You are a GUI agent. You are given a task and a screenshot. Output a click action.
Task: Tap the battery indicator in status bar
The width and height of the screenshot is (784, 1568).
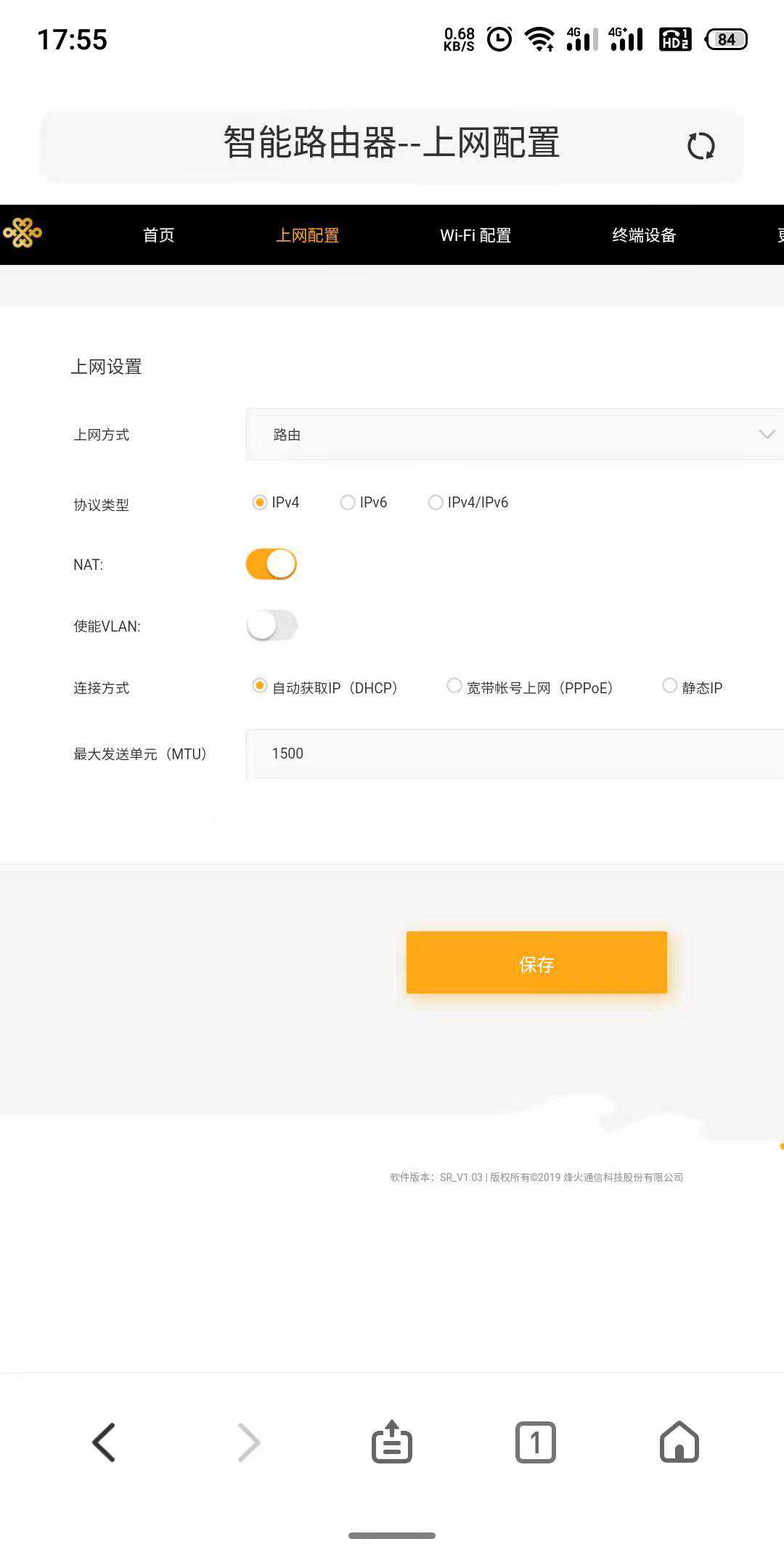point(726,39)
